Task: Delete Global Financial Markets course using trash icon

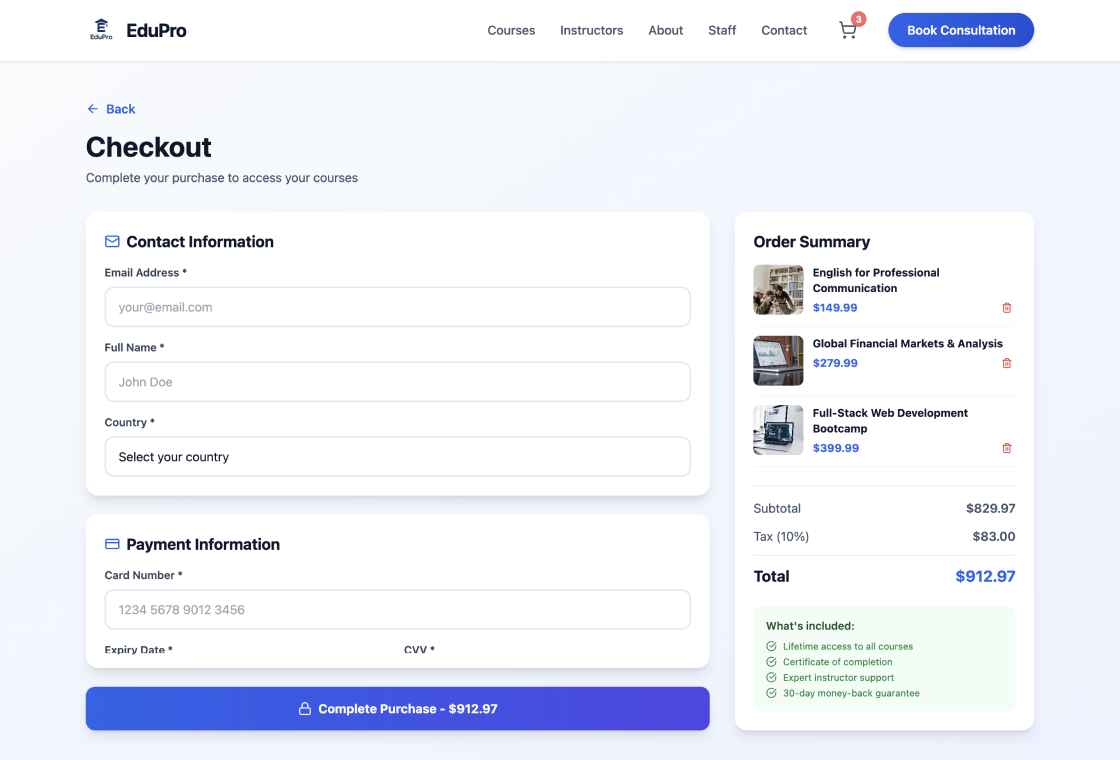Action: coord(1007,363)
